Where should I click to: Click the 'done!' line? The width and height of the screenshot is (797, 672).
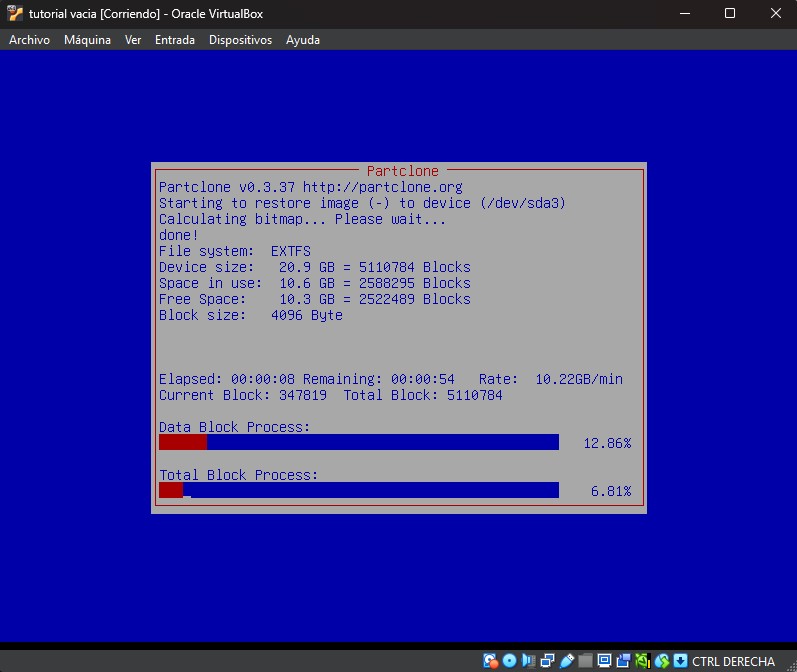[178, 235]
